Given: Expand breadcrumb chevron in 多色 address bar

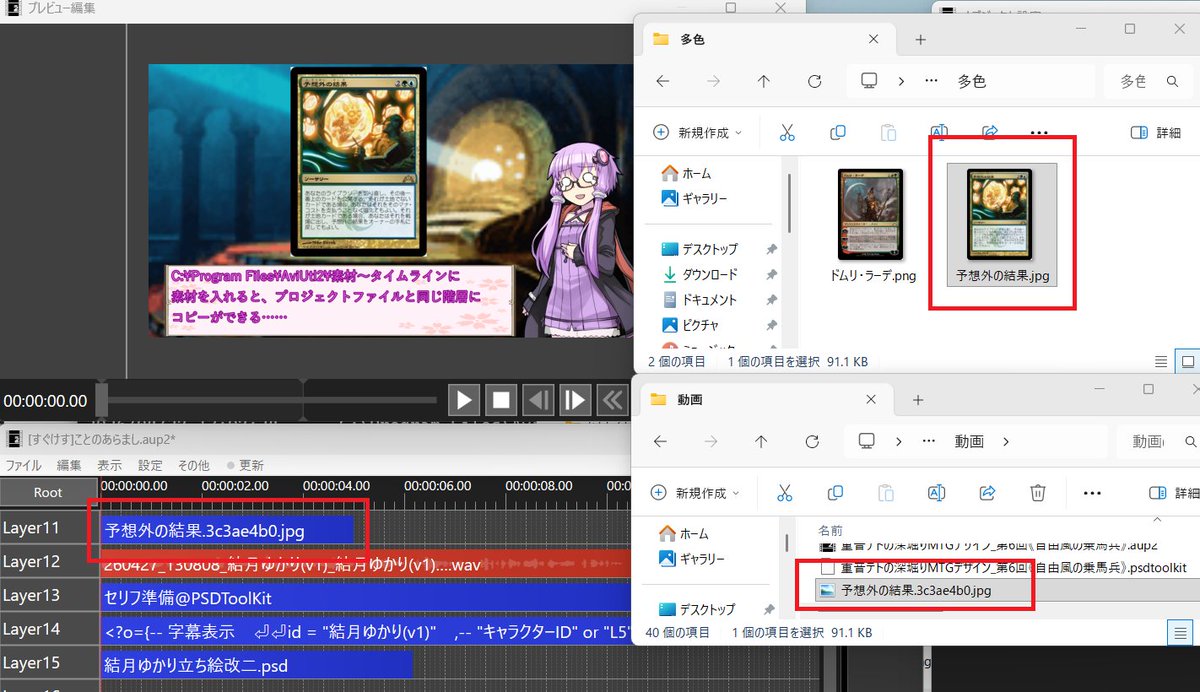Looking at the screenshot, I should pyautogui.click(x=901, y=81).
